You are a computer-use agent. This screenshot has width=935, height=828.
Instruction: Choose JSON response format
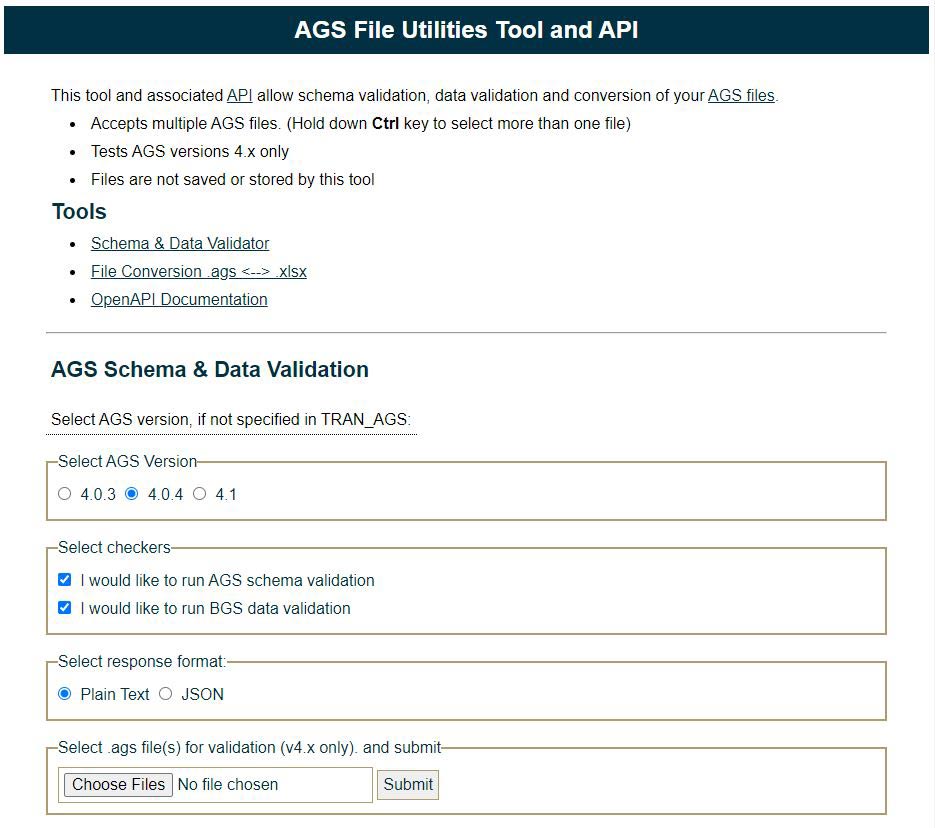point(166,694)
